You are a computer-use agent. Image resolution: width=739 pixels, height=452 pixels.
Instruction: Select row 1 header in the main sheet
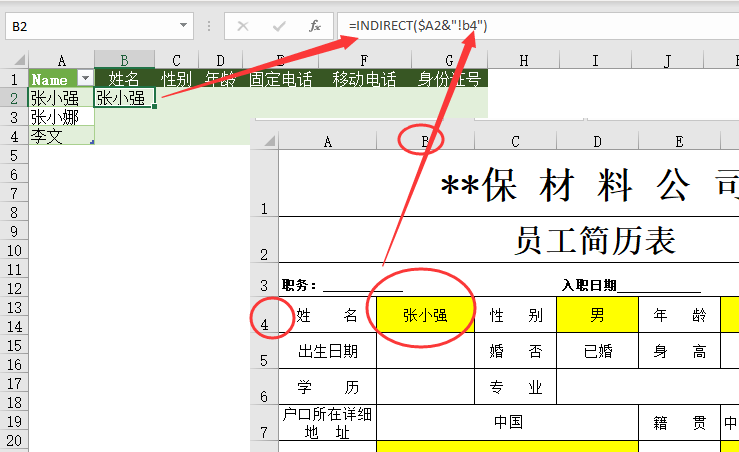click(x=14, y=79)
